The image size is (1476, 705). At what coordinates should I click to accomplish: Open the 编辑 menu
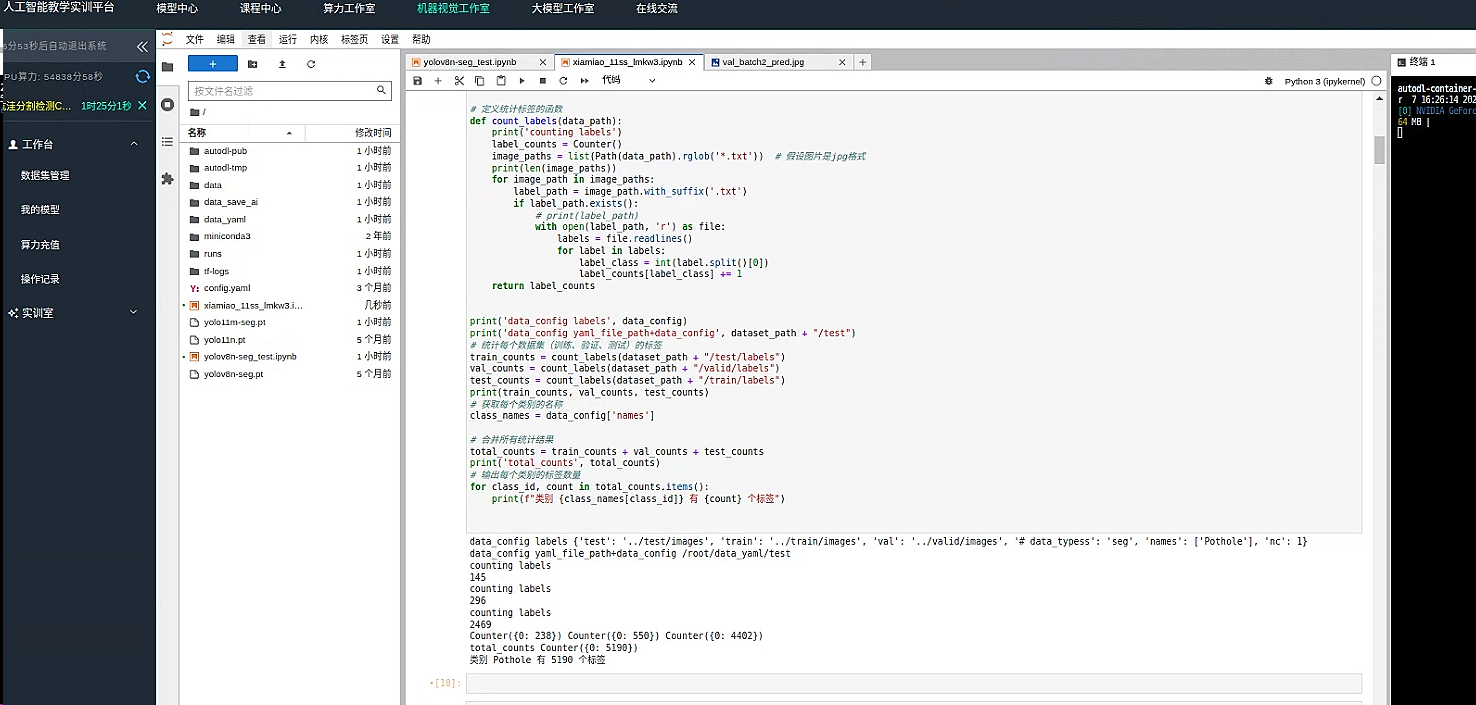point(226,39)
